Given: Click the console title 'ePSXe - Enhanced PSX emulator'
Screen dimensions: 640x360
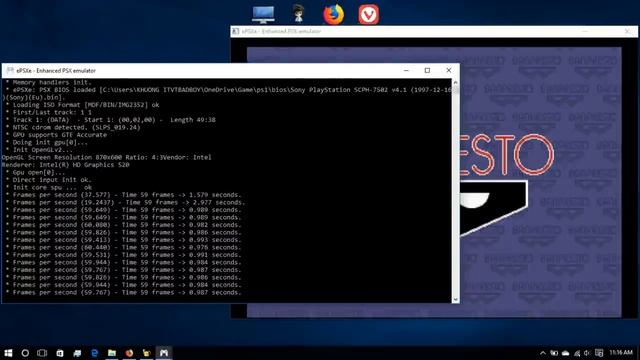Looking at the screenshot, I should click(x=56, y=71).
